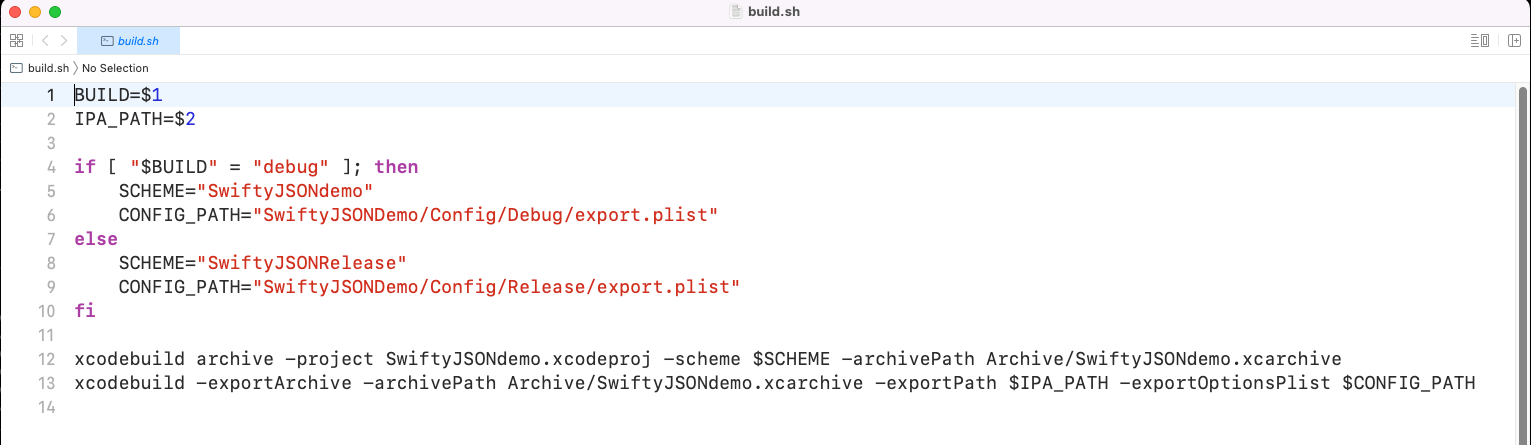Place cursor in the "SwiftyJSONRelease" string
The width and height of the screenshot is (1531, 445).
(x=303, y=263)
